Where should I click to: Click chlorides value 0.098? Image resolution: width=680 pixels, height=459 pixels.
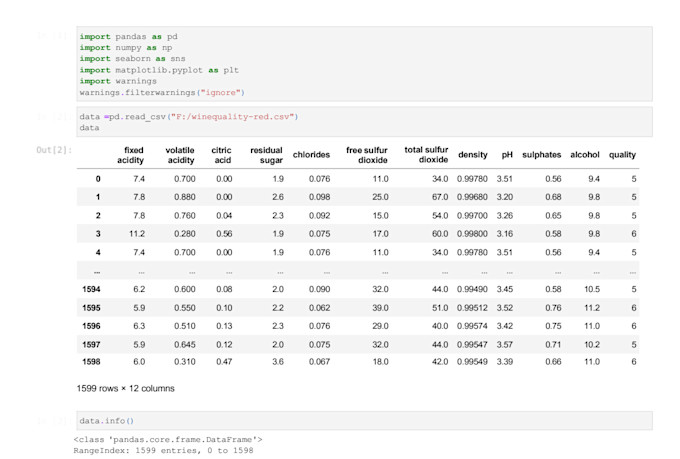click(x=320, y=197)
